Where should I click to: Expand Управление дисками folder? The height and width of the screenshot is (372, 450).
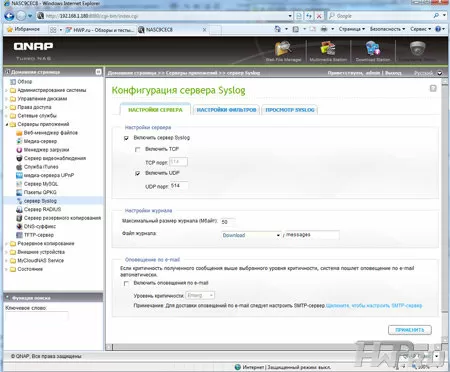tap(6, 99)
